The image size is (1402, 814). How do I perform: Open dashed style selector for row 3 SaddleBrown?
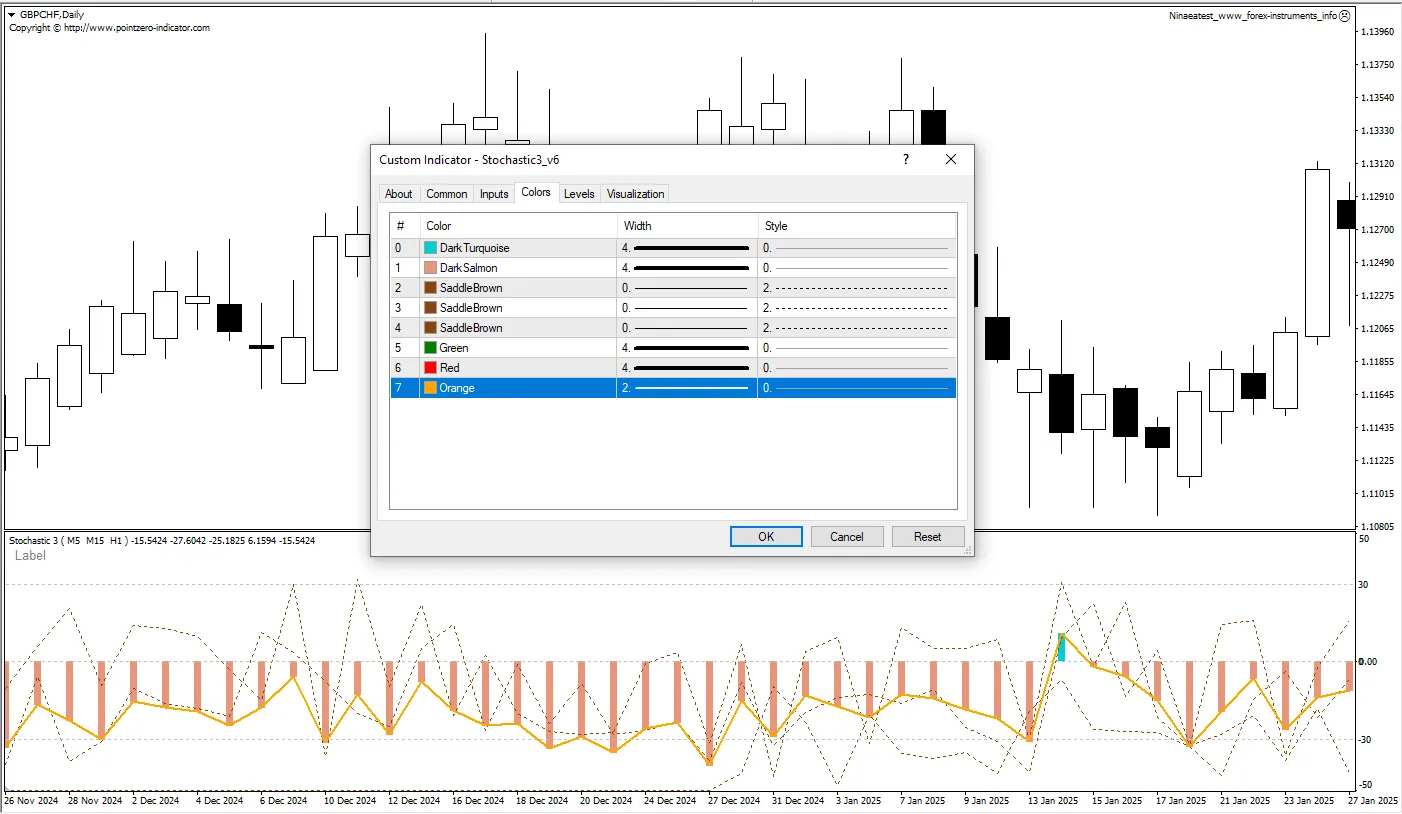[856, 308]
